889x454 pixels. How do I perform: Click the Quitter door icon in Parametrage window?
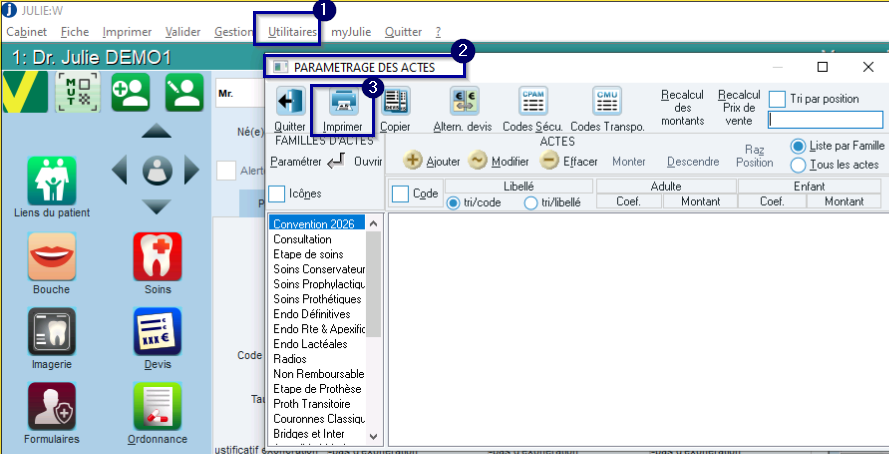(291, 102)
